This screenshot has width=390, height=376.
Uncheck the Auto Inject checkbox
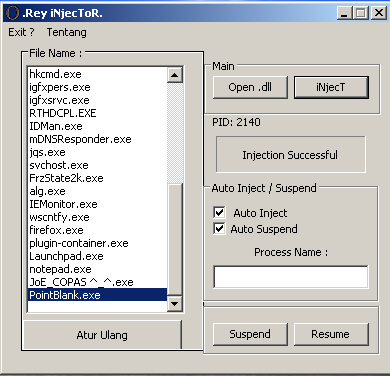click(219, 212)
